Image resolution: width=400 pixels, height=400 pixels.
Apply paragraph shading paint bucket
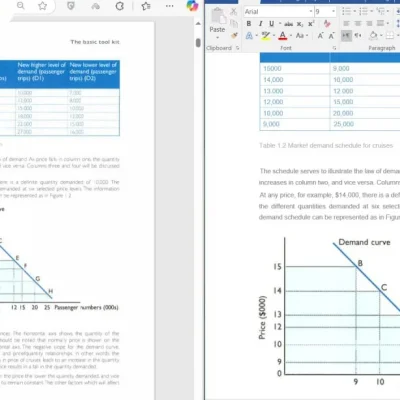tap(373, 35)
